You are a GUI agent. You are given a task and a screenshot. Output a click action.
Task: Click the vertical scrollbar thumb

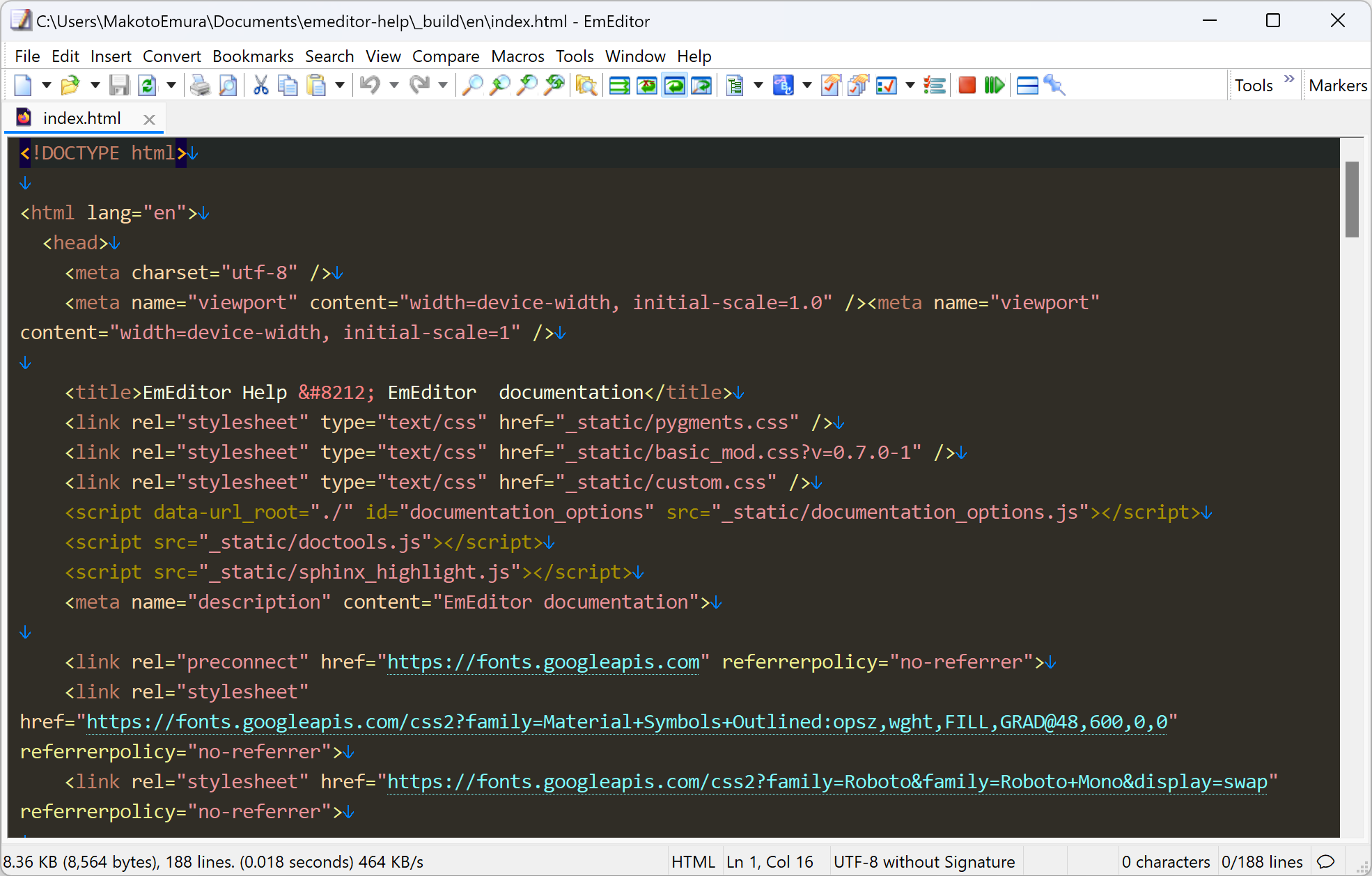[x=1352, y=199]
